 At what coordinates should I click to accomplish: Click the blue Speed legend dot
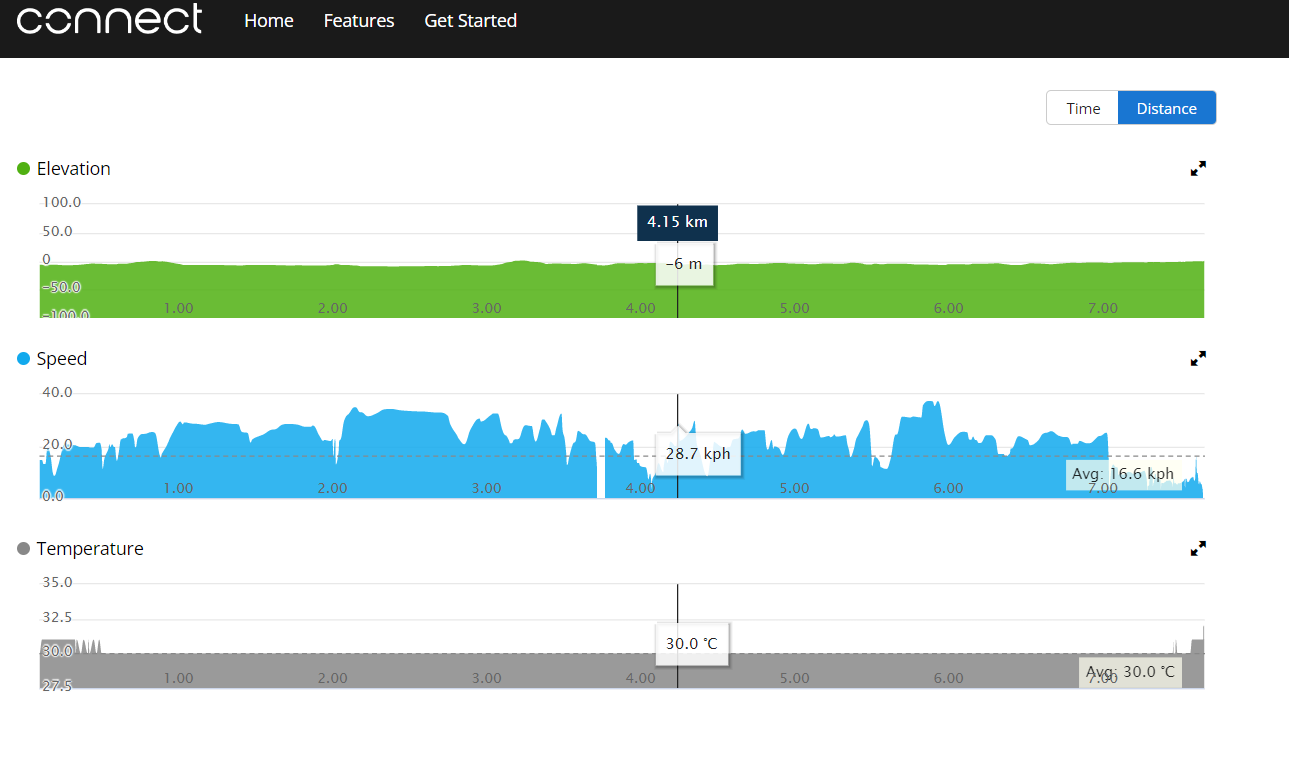[x=24, y=359]
